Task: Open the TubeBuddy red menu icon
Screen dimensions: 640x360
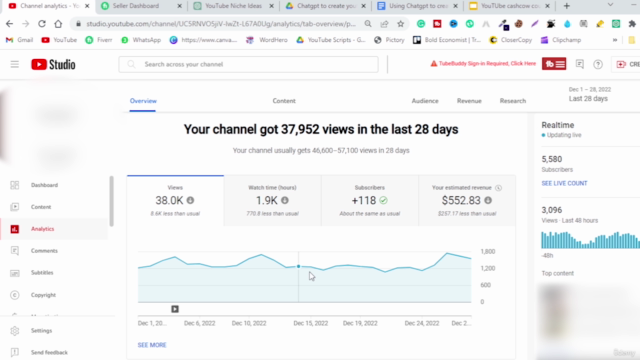Action: coord(554,64)
